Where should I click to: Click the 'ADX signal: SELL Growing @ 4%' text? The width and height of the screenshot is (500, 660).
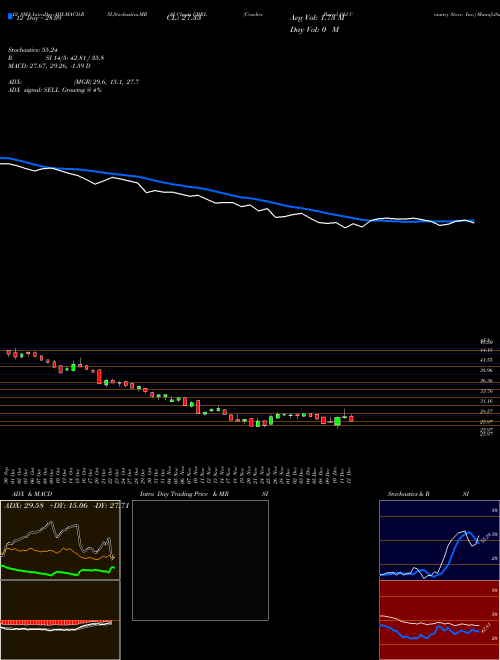click(55, 90)
